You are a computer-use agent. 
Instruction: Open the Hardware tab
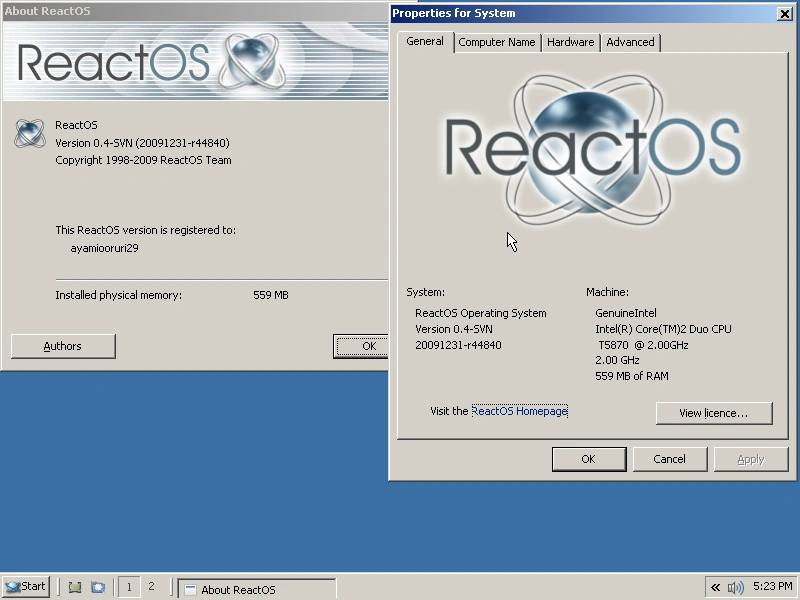[x=570, y=42]
